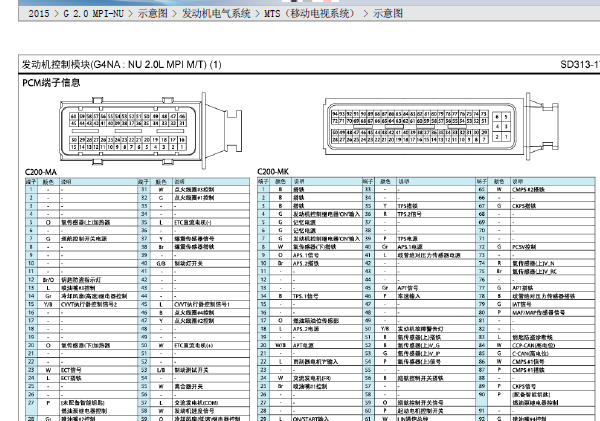Viewport: 600px width, 421px height.
Task: Select the ECT接地 cell
Action: point(72,378)
